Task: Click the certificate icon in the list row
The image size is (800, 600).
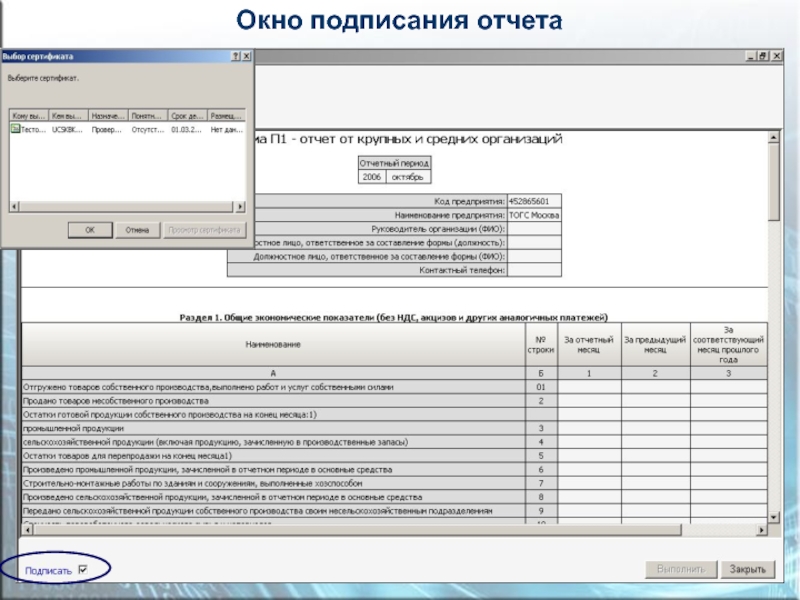Action: point(14,129)
